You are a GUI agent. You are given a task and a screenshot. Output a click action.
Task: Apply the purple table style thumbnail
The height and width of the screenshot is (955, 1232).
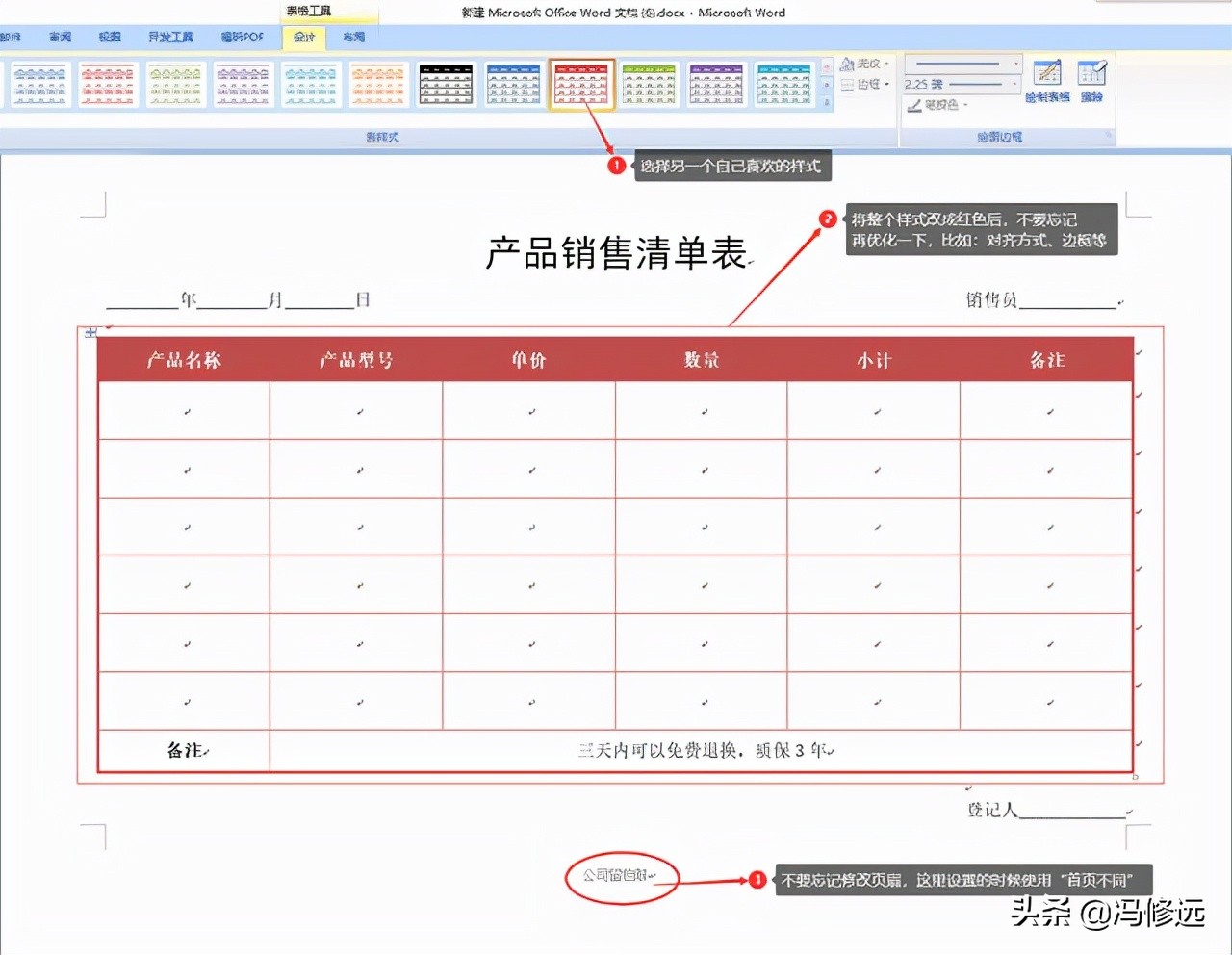716,84
